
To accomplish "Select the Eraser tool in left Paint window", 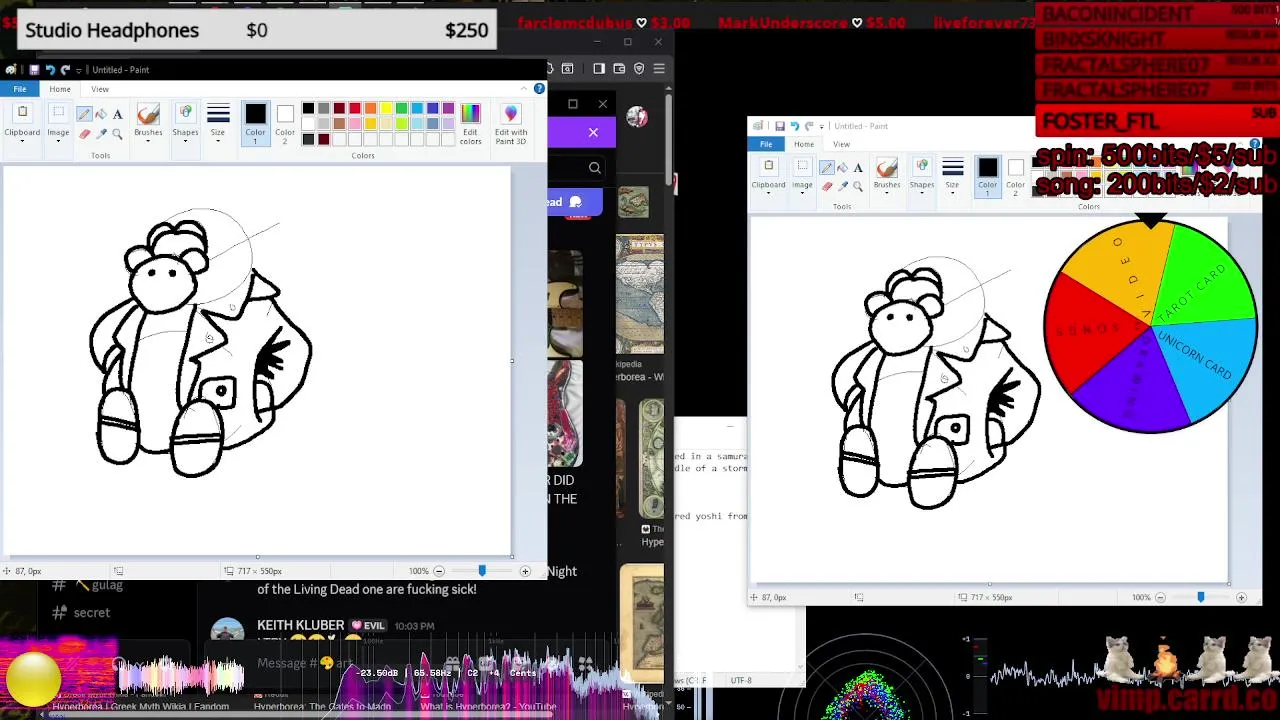I will [x=85, y=133].
